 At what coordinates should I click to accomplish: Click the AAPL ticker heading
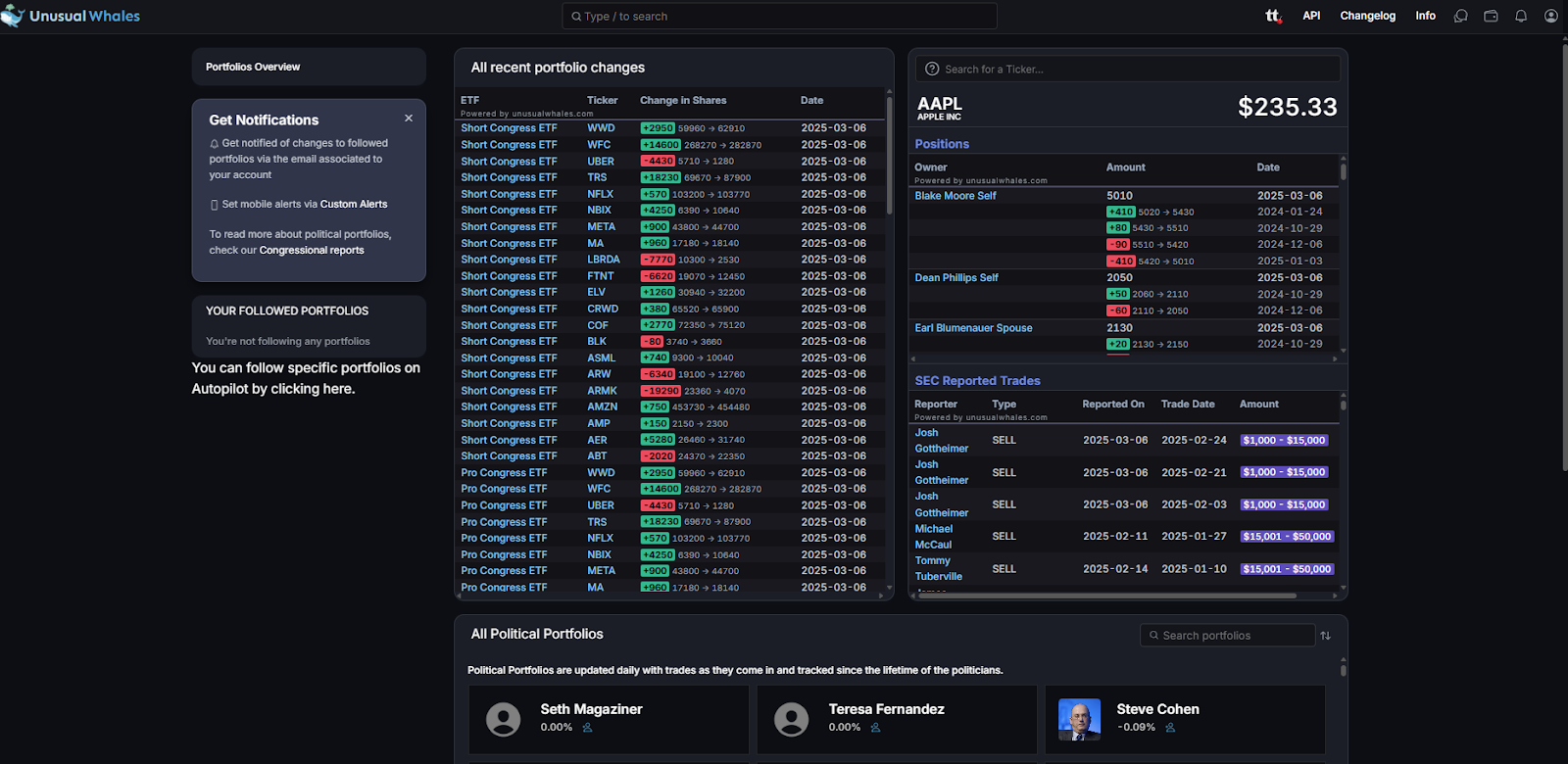pyautogui.click(x=940, y=104)
